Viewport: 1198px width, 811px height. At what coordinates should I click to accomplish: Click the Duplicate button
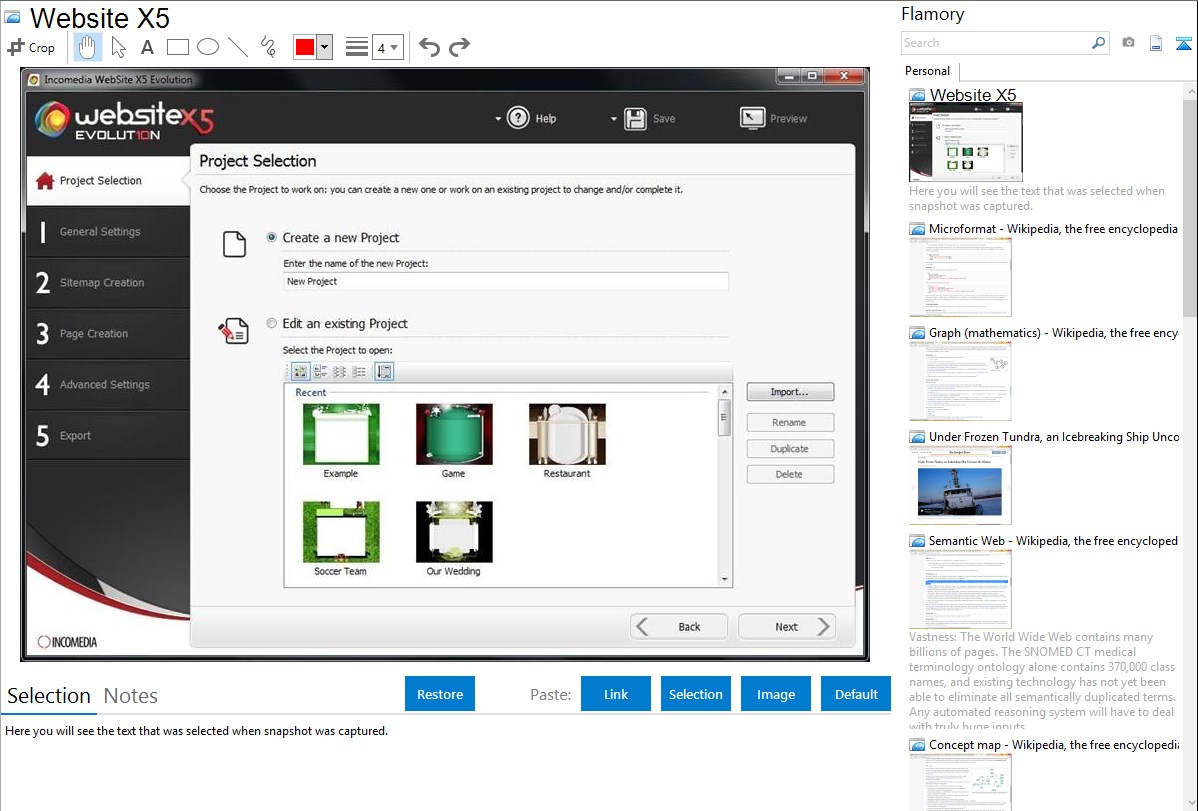[x=790, y=449]
